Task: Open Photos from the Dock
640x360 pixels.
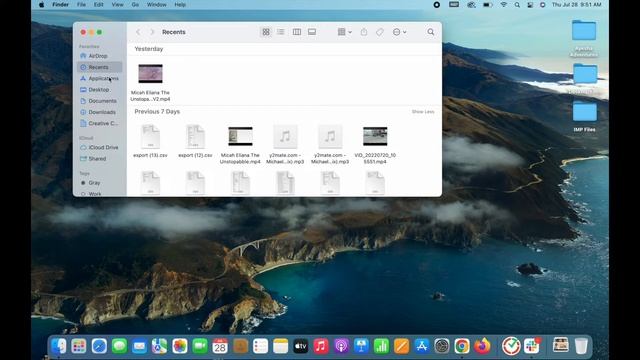Action: (180, 346)
